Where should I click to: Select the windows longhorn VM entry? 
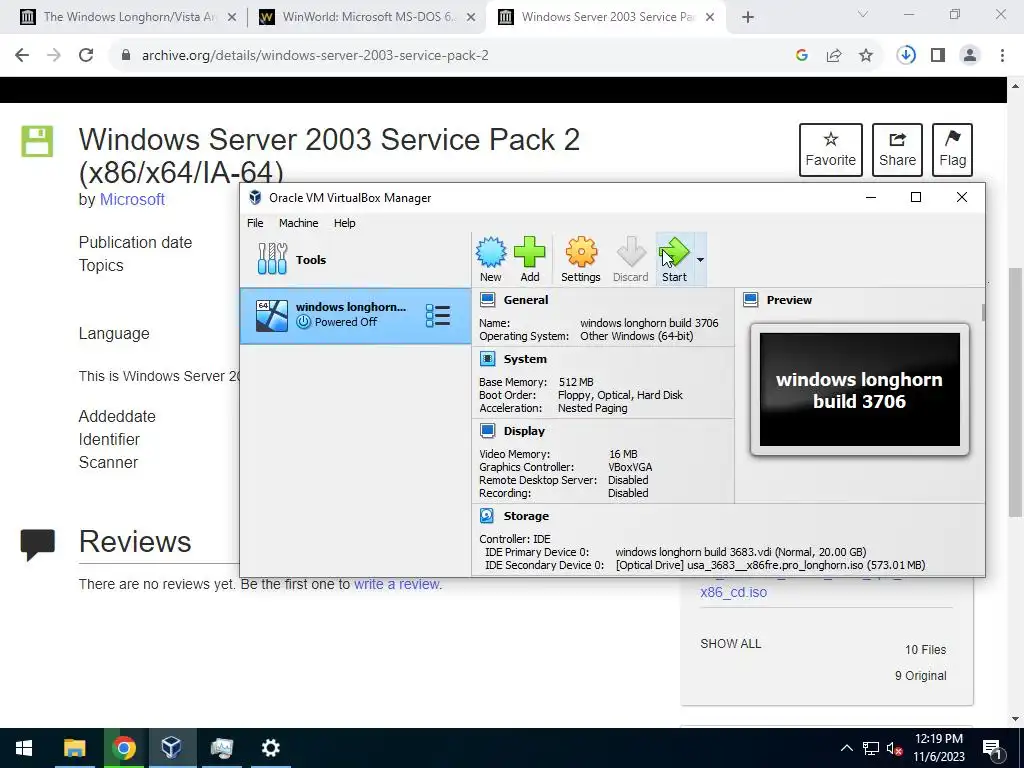click(x=355, y=315)
